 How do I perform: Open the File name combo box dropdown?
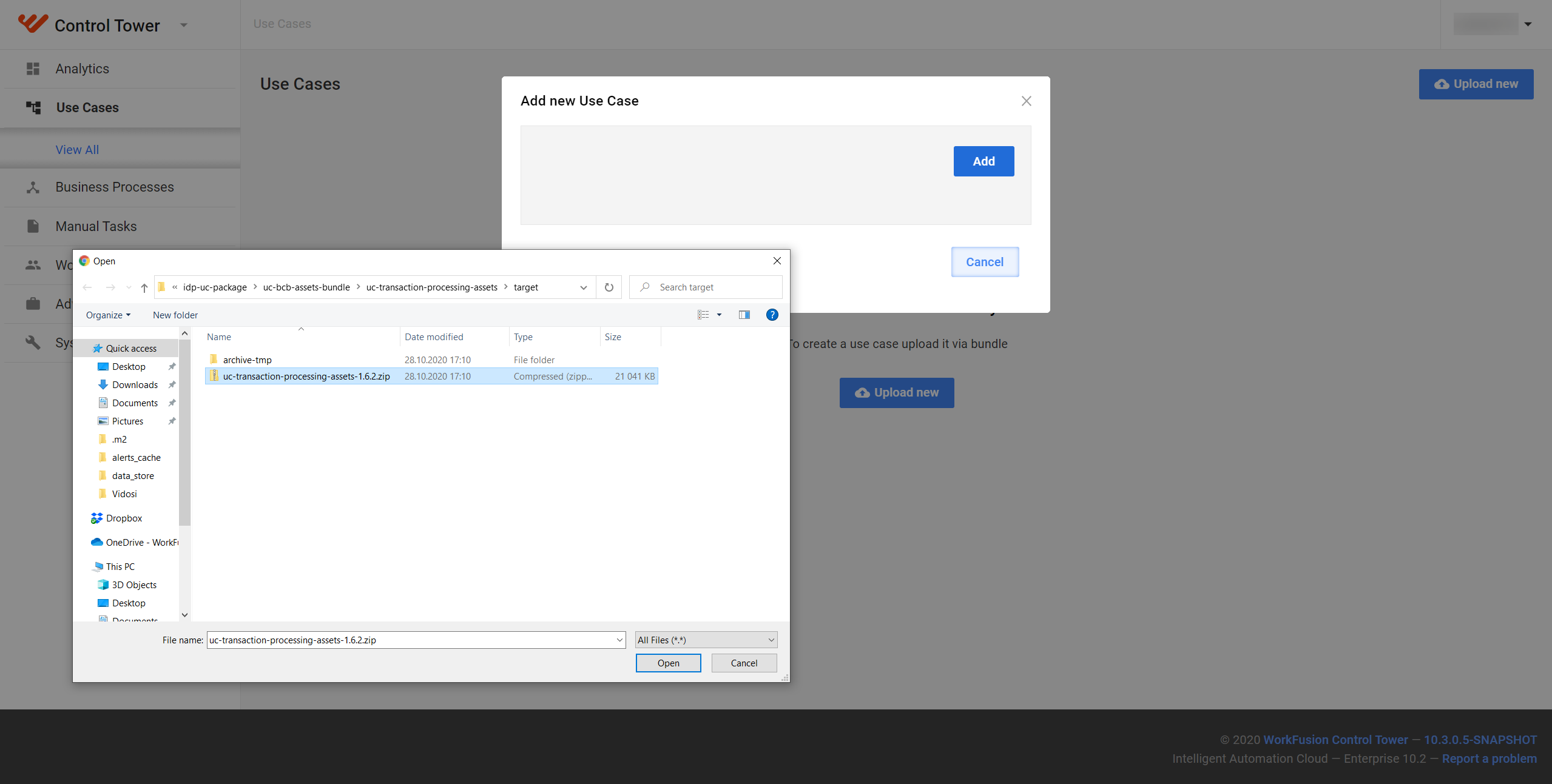[x=619, y=640]
